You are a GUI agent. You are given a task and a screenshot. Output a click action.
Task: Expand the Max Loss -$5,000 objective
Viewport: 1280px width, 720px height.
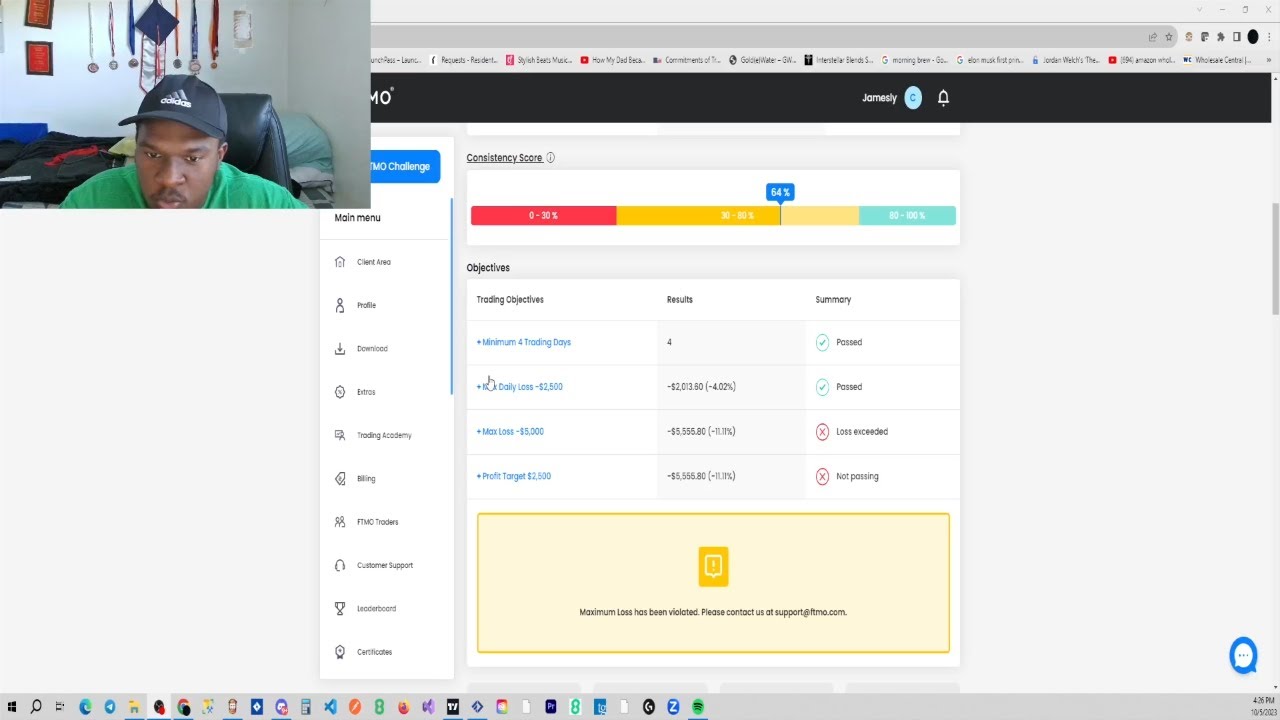[510, 432]
